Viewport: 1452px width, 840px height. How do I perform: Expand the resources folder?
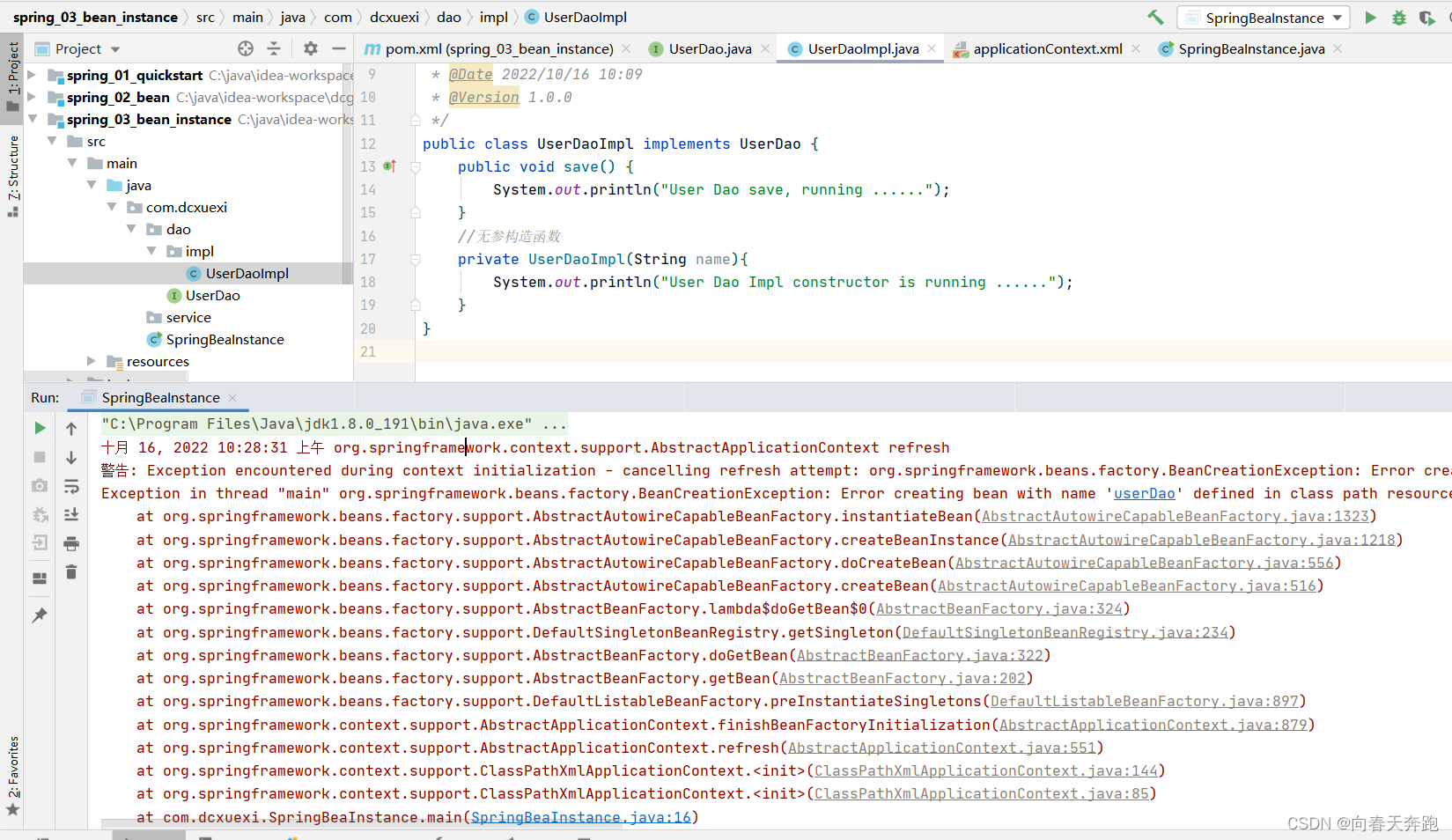92,361
